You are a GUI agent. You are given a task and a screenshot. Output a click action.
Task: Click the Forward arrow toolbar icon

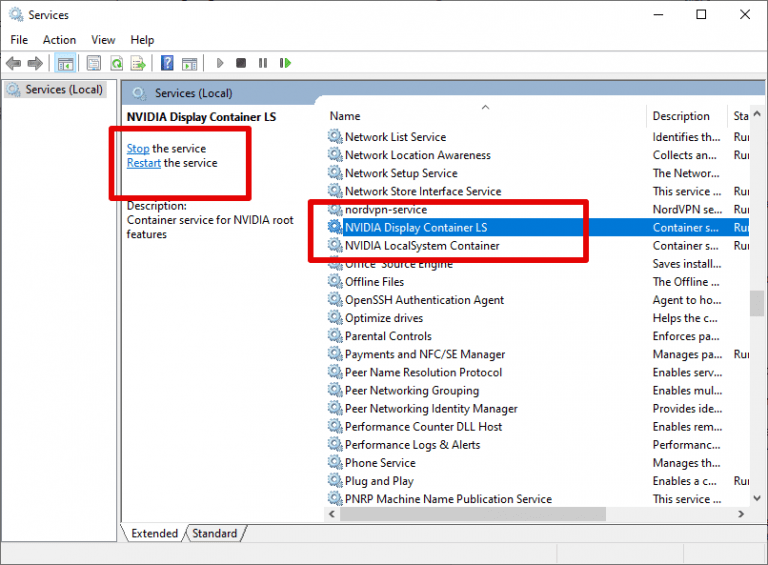click(35, 63)
